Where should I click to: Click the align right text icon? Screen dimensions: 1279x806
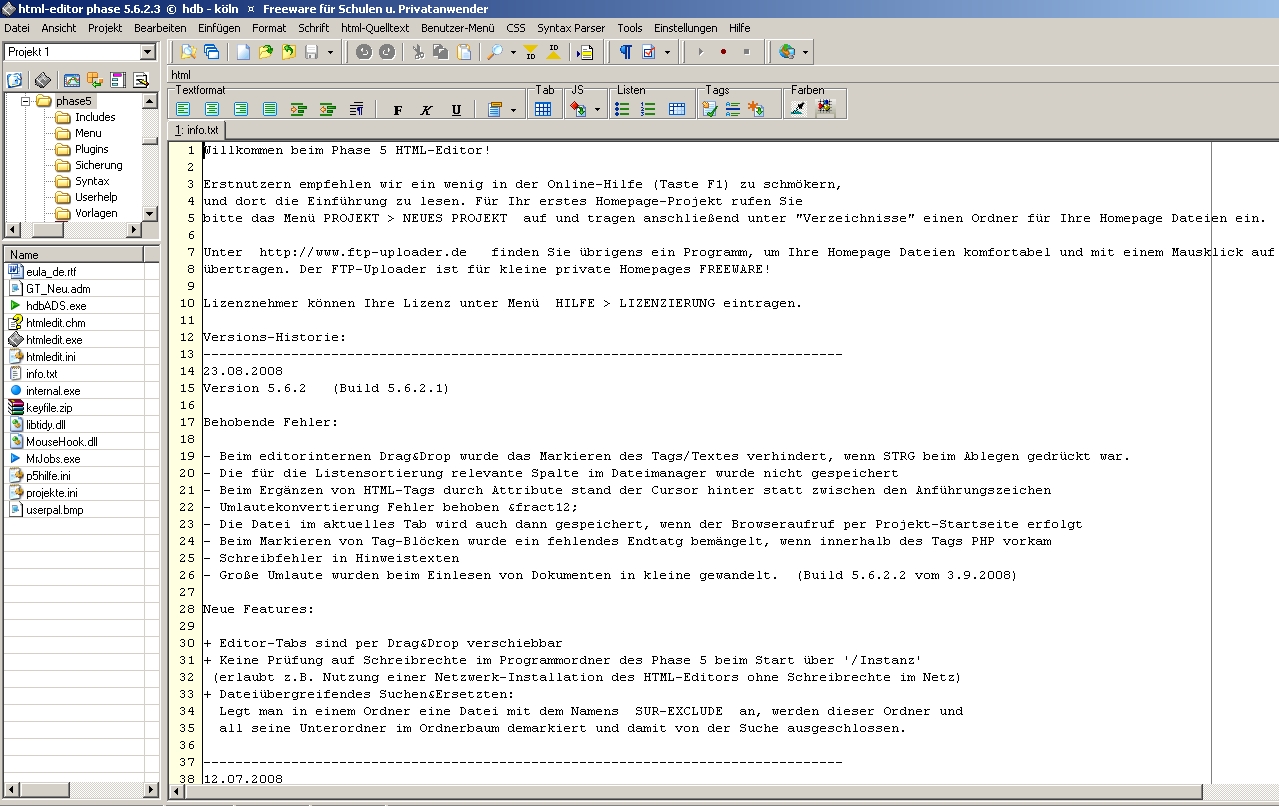click(x=241, y=109)
